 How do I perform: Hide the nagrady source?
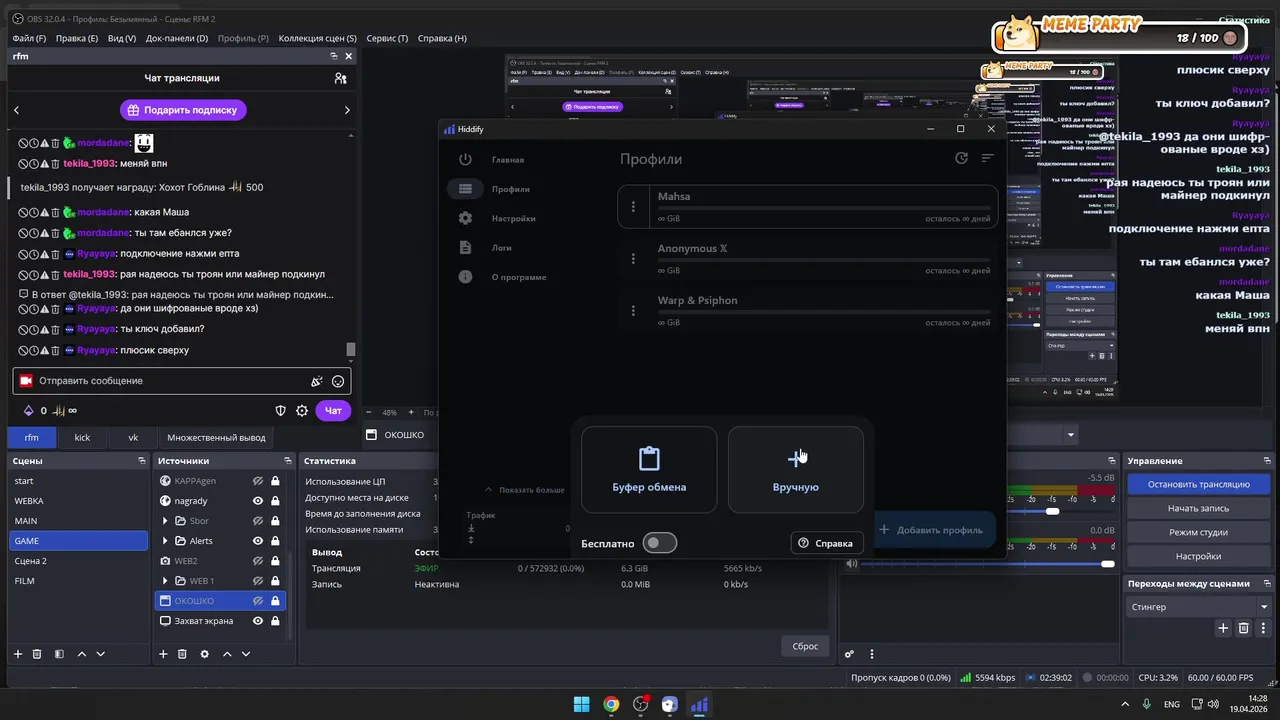258,501
